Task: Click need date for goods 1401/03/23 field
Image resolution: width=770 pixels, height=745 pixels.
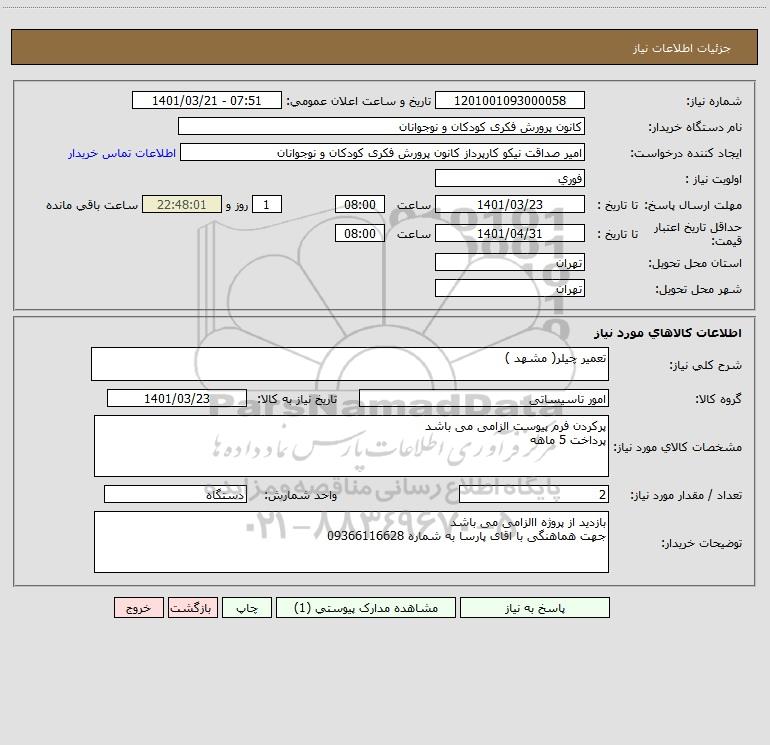Action: click(x=177, y=399)
